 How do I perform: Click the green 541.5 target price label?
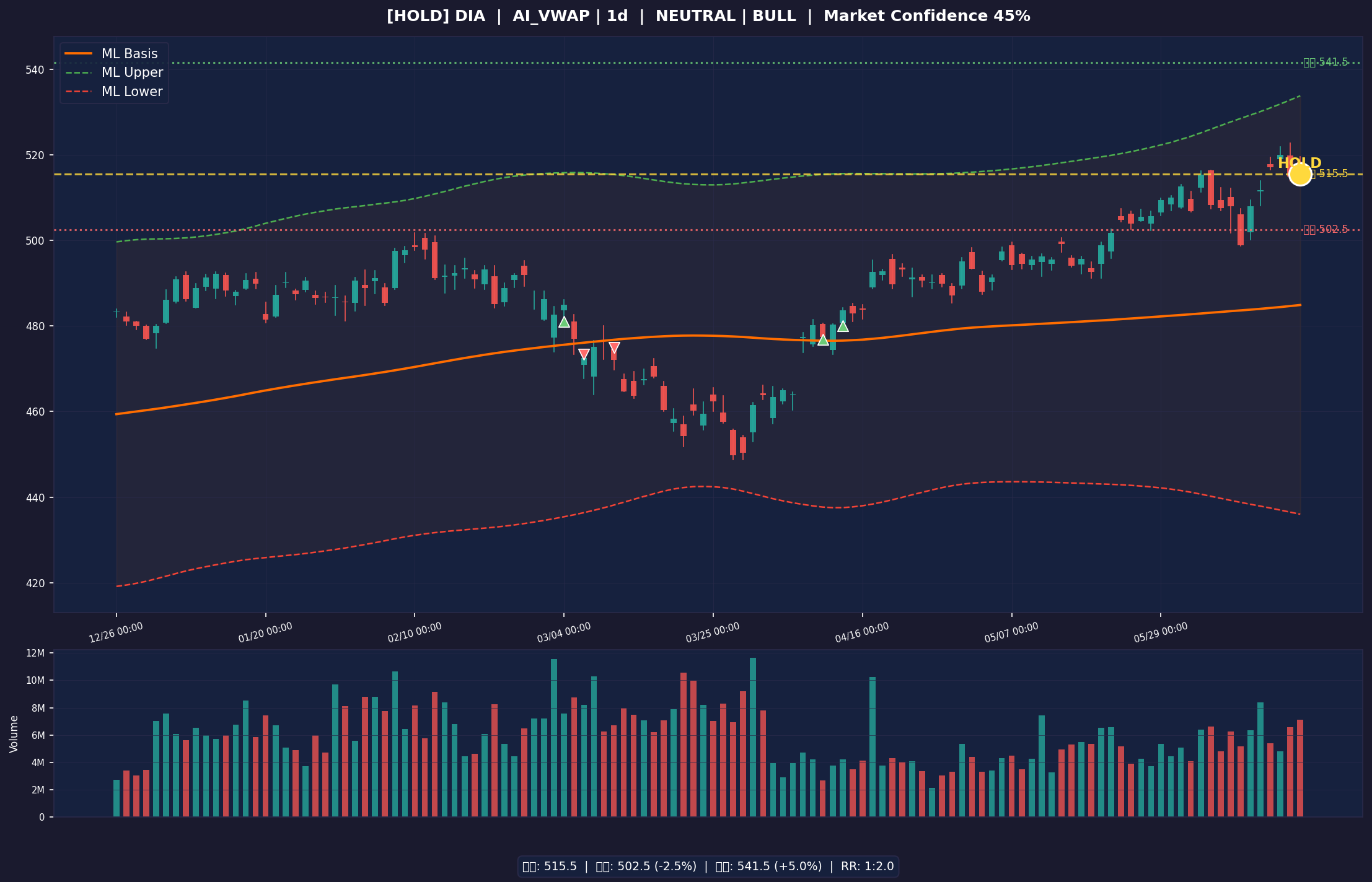[1326, 62]
